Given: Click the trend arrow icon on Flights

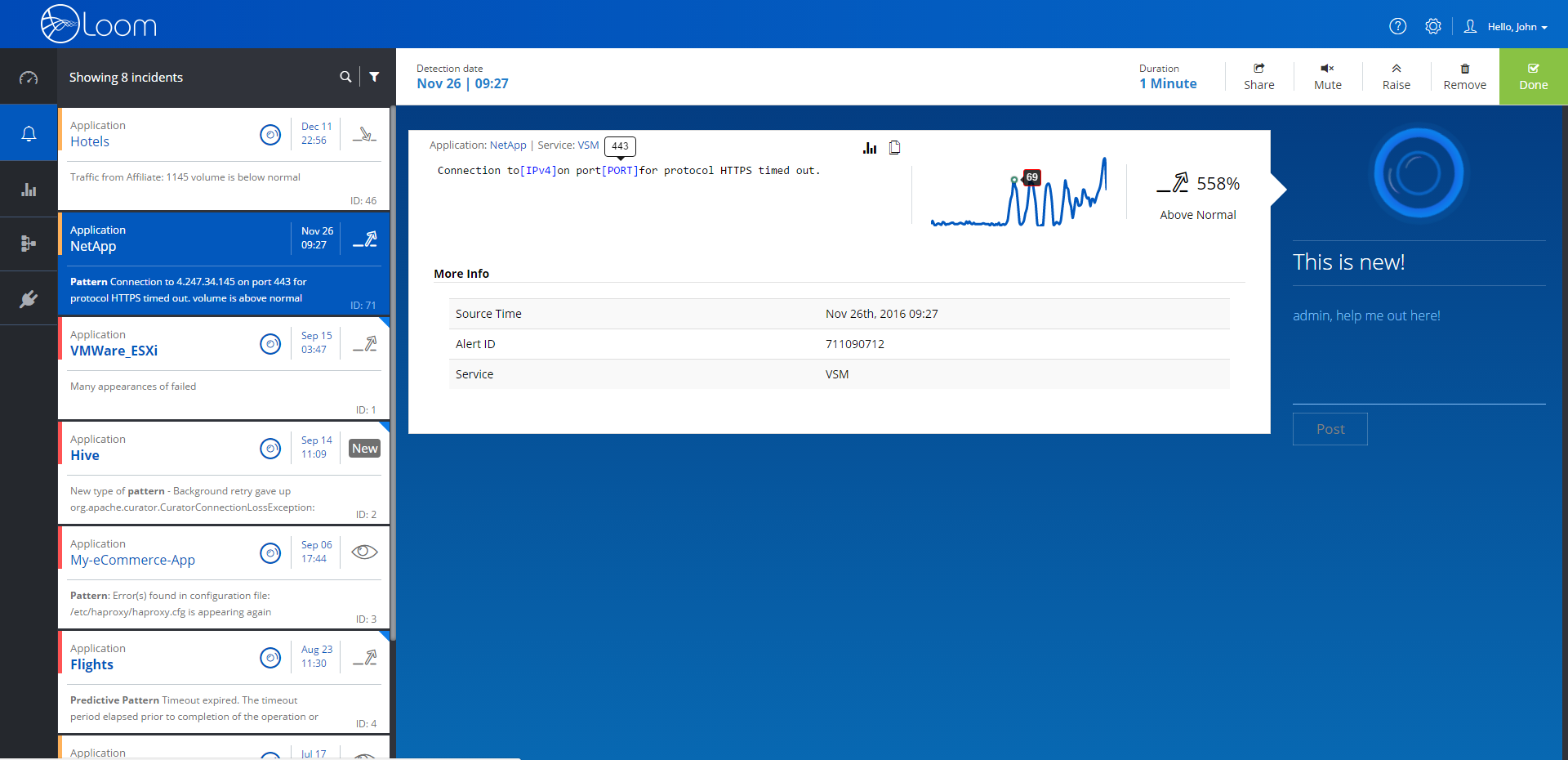Looking at the screenshot, I should [364, 657].
